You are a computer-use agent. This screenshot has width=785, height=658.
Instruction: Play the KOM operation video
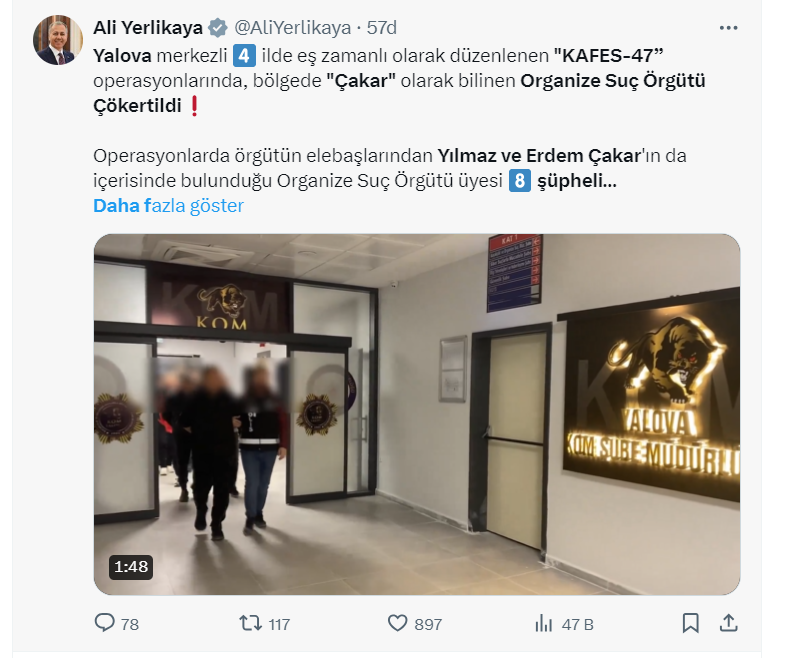coord(417,414)
